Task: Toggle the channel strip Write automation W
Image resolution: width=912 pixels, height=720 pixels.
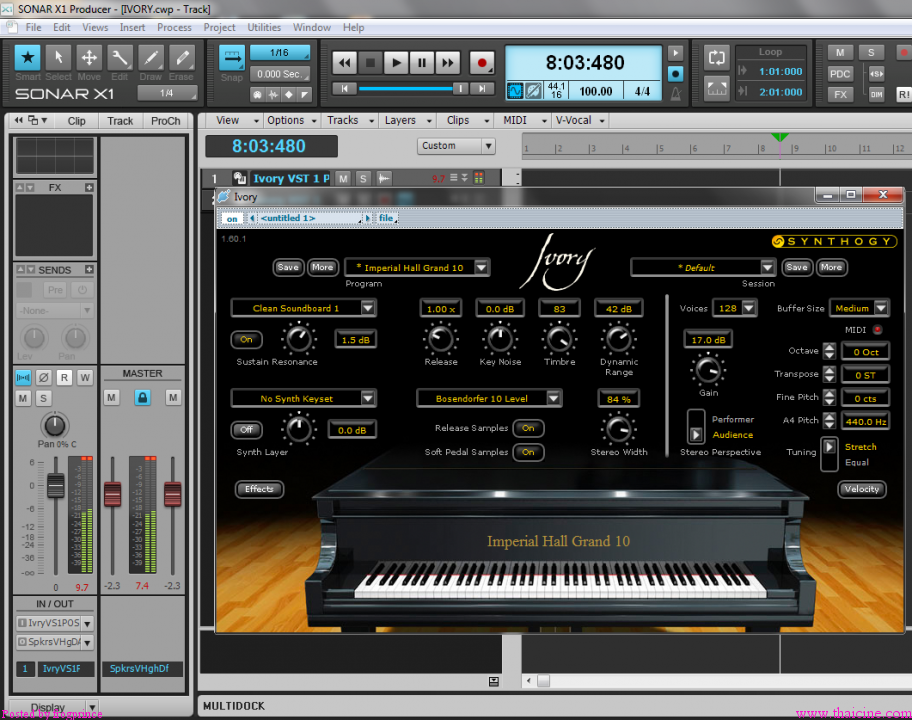Action: point(85,377)
